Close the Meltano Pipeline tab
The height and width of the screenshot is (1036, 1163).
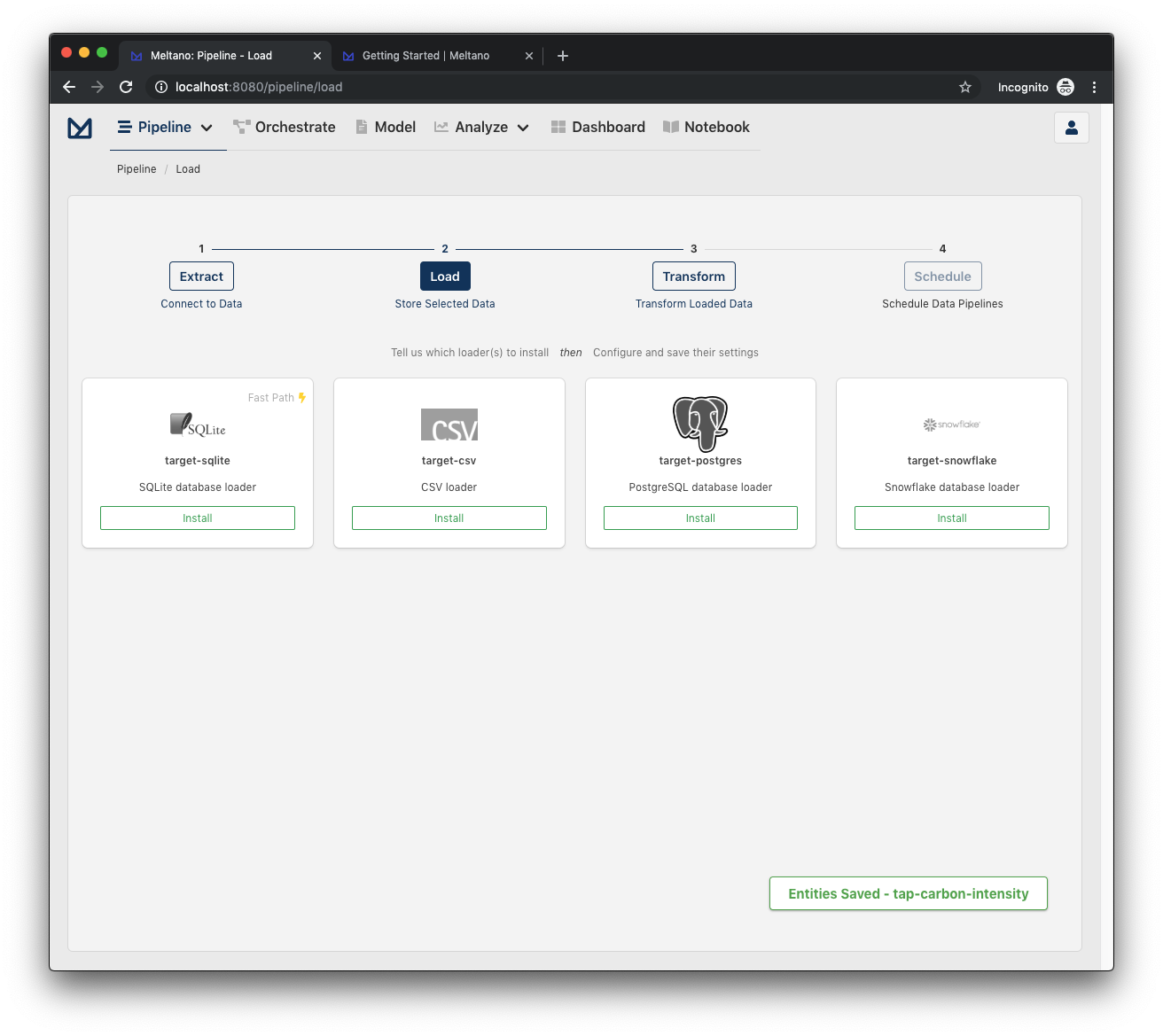317,56
